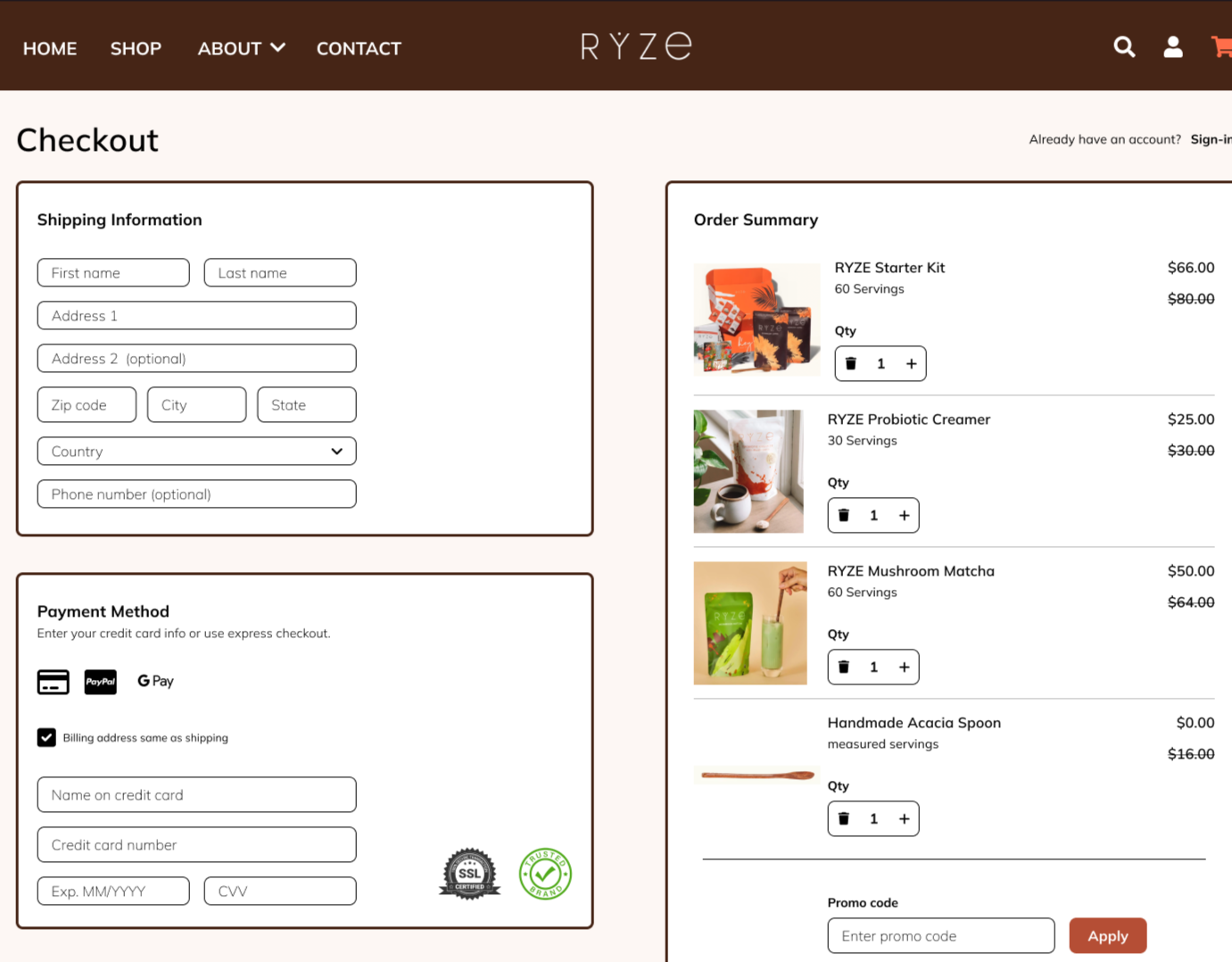Click the State field
Image resolution: width=1232 pixels, height=962 pixels.
[307, 404]
